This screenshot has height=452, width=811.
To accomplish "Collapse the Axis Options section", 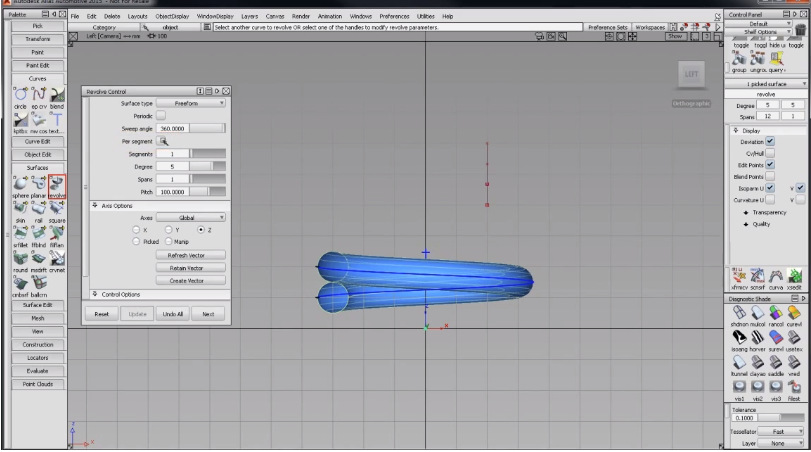I will [95, 205].
